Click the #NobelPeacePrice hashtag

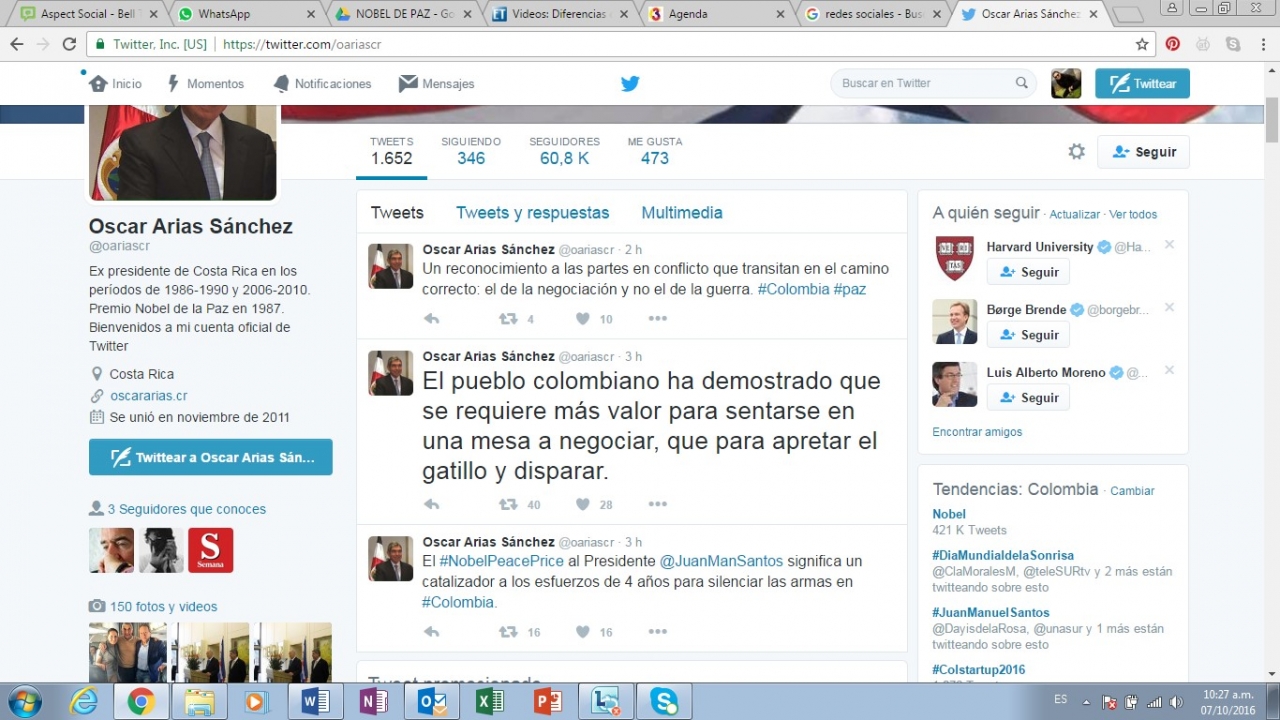[501, 561]
